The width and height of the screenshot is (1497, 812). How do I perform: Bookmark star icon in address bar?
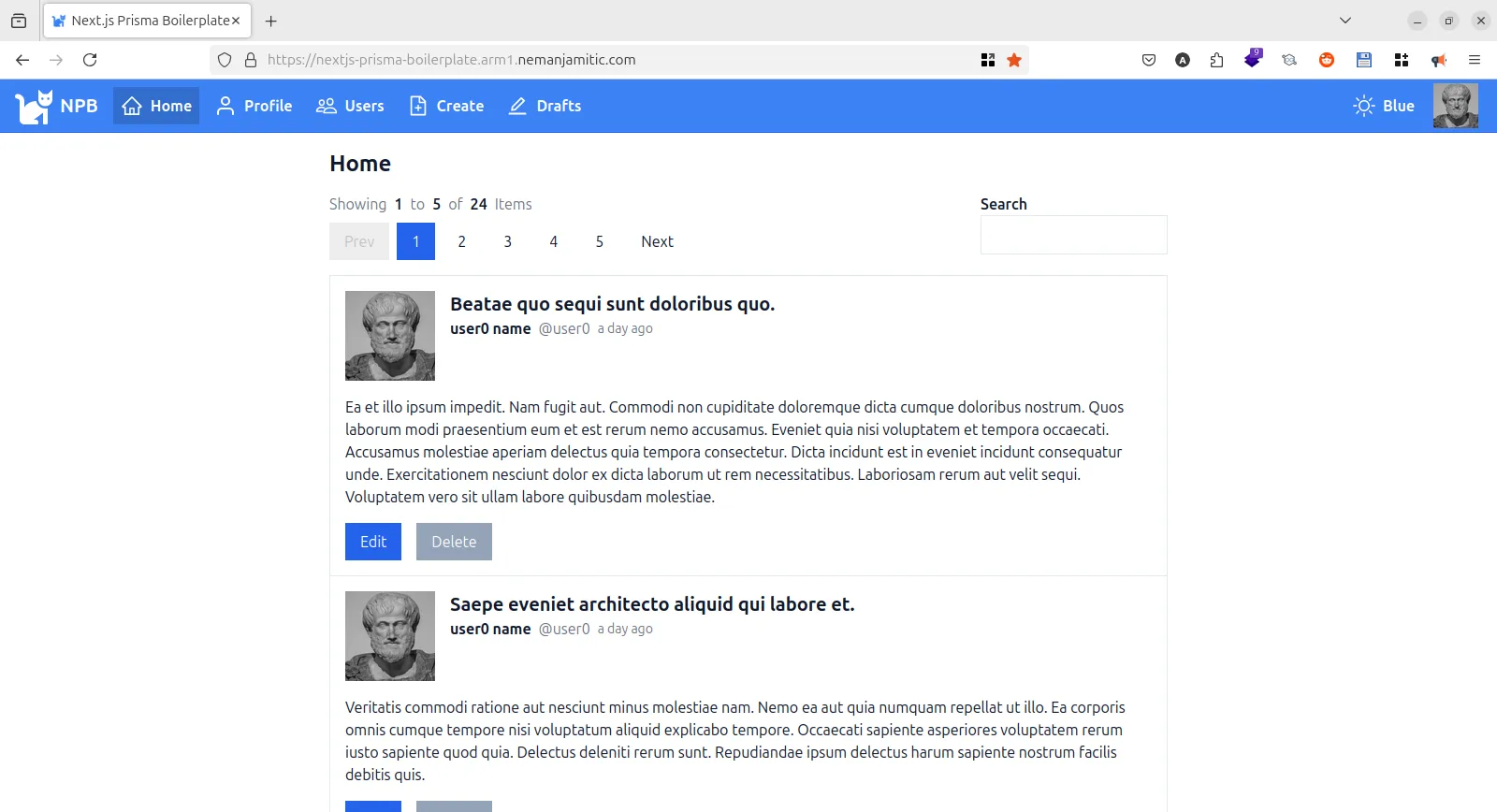click(x=1014, y=60)
